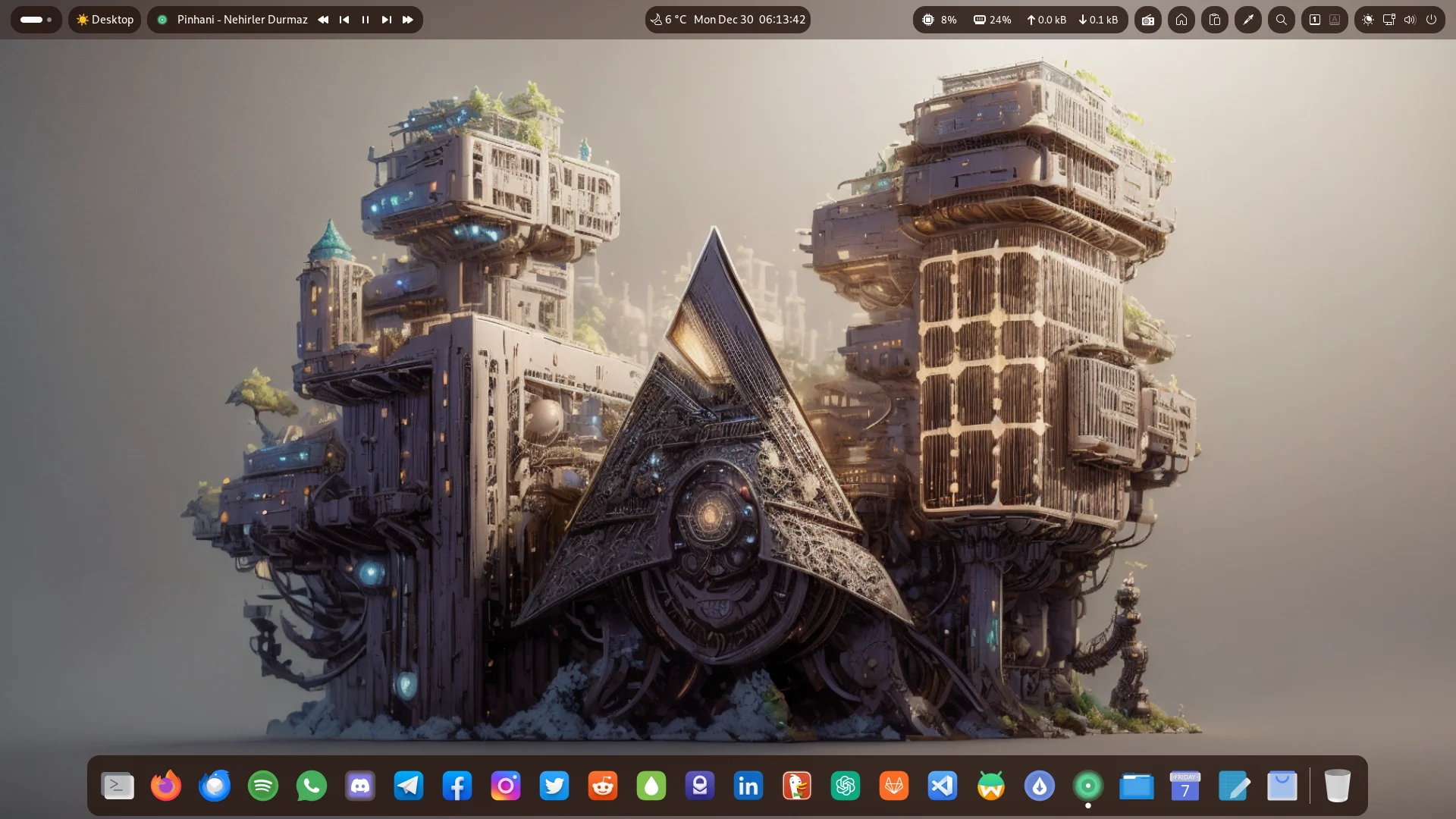Viewport: 1456px width, 819px height.
Task: Open the Facebook app icon
Action: pyautogui.click(x=457, y=786)
